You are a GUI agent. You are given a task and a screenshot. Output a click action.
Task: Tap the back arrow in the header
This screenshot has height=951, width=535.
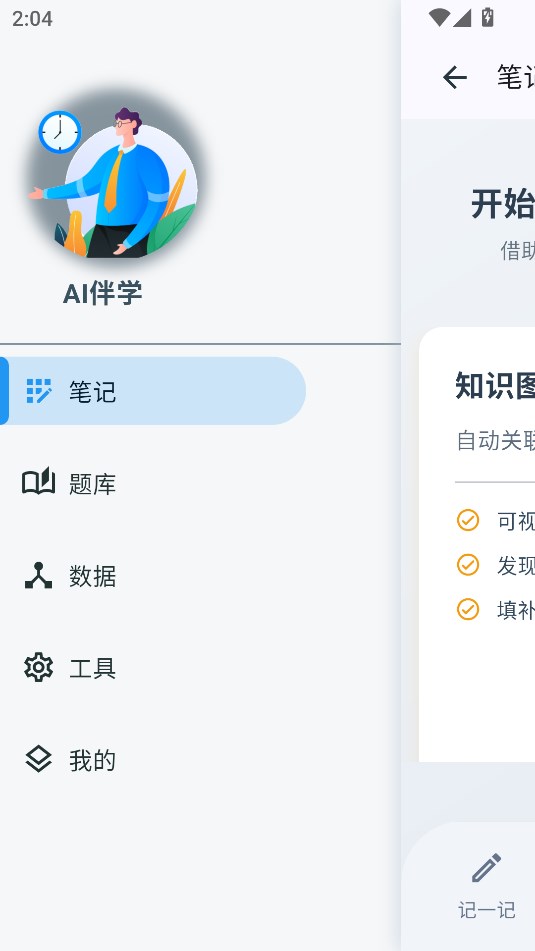(455, 78)
